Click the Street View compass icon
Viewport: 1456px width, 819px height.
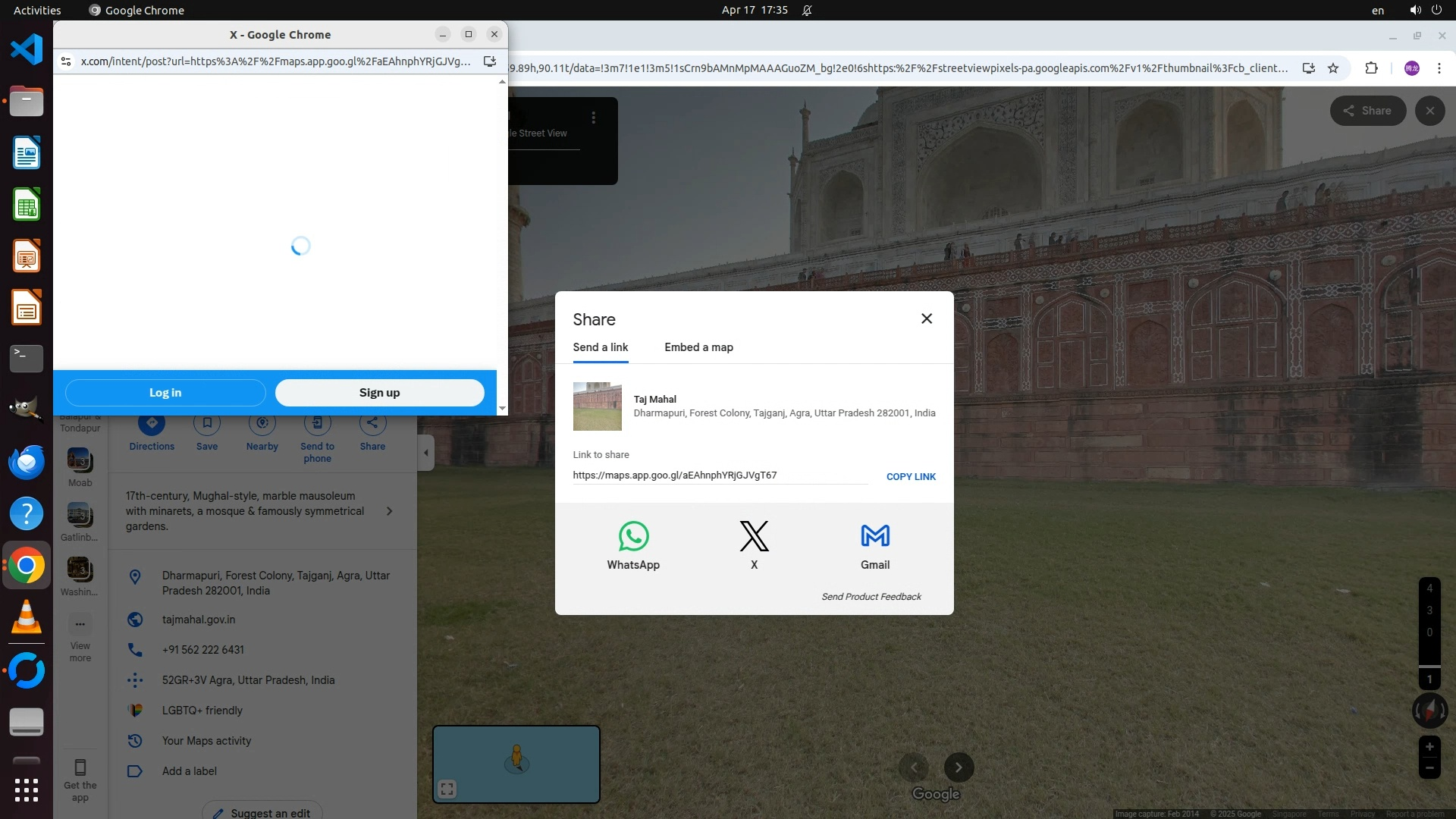(1429, 711)
